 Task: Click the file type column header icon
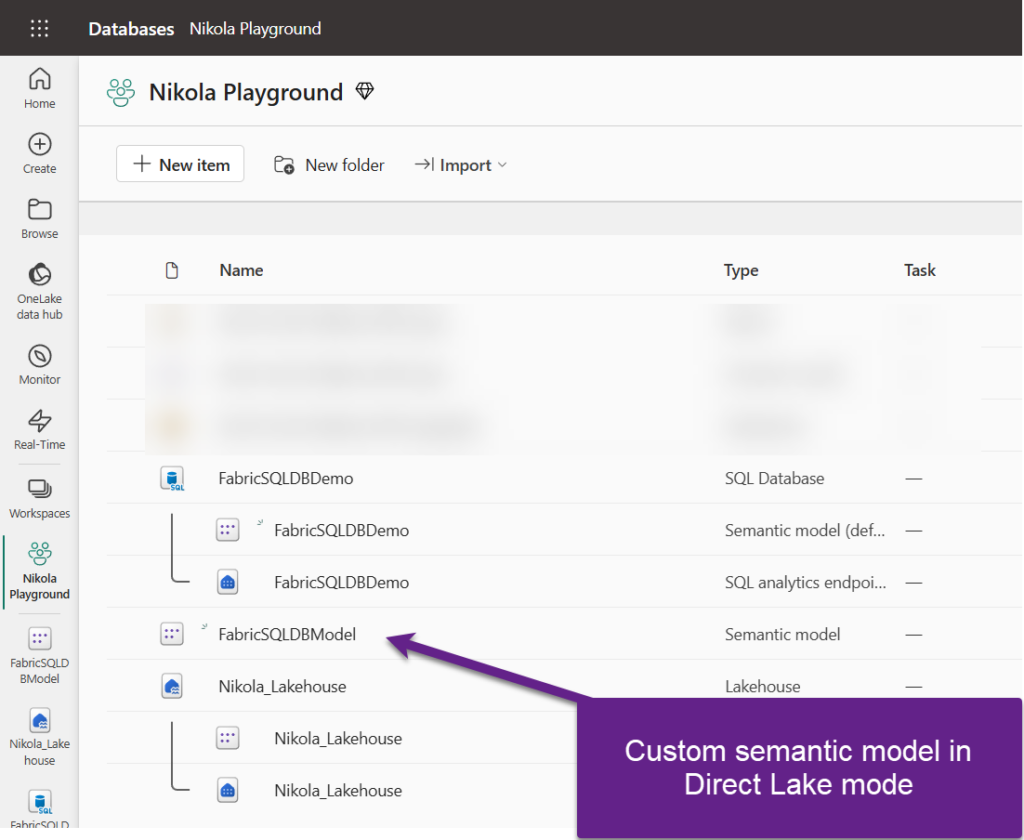pos(172,270)
